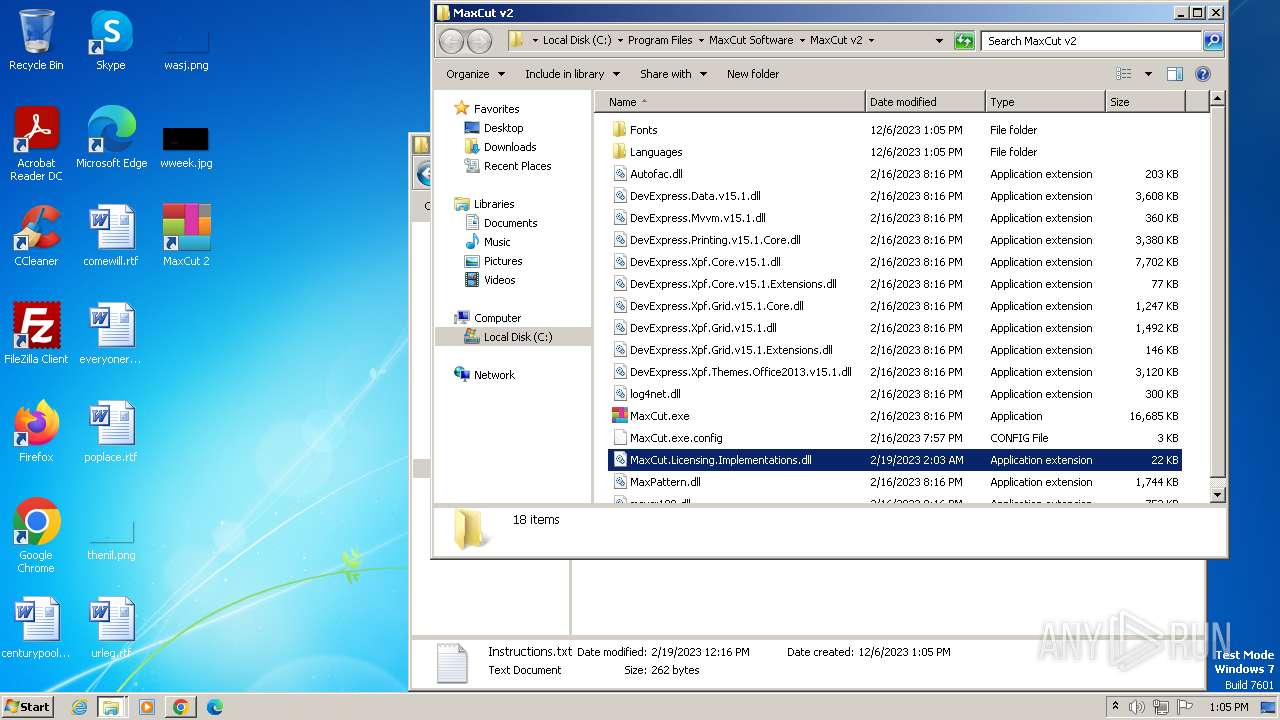This screenshot has height=720, width=1280.
Task: Open view options dropdown arrow
Action: (x=1148, y=74)
